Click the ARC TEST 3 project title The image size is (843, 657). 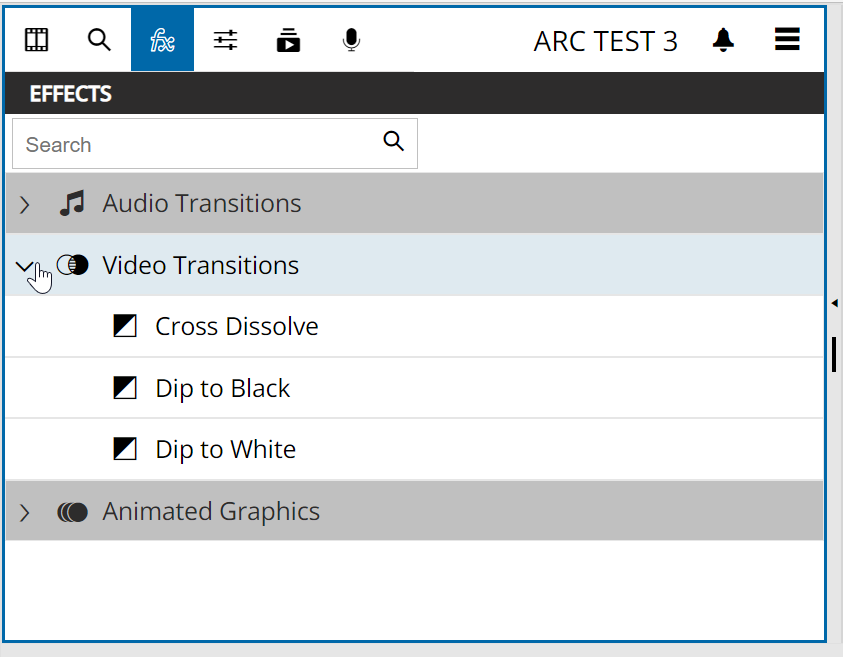(605, 41)
